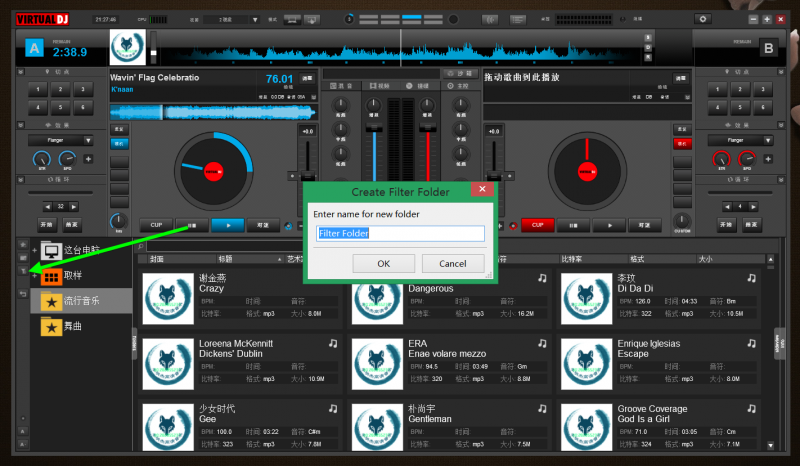The image size is (800, 466).
Task: Click hot cue 5 on deck B
Action: pyautogui.click(x=740, y=107)
